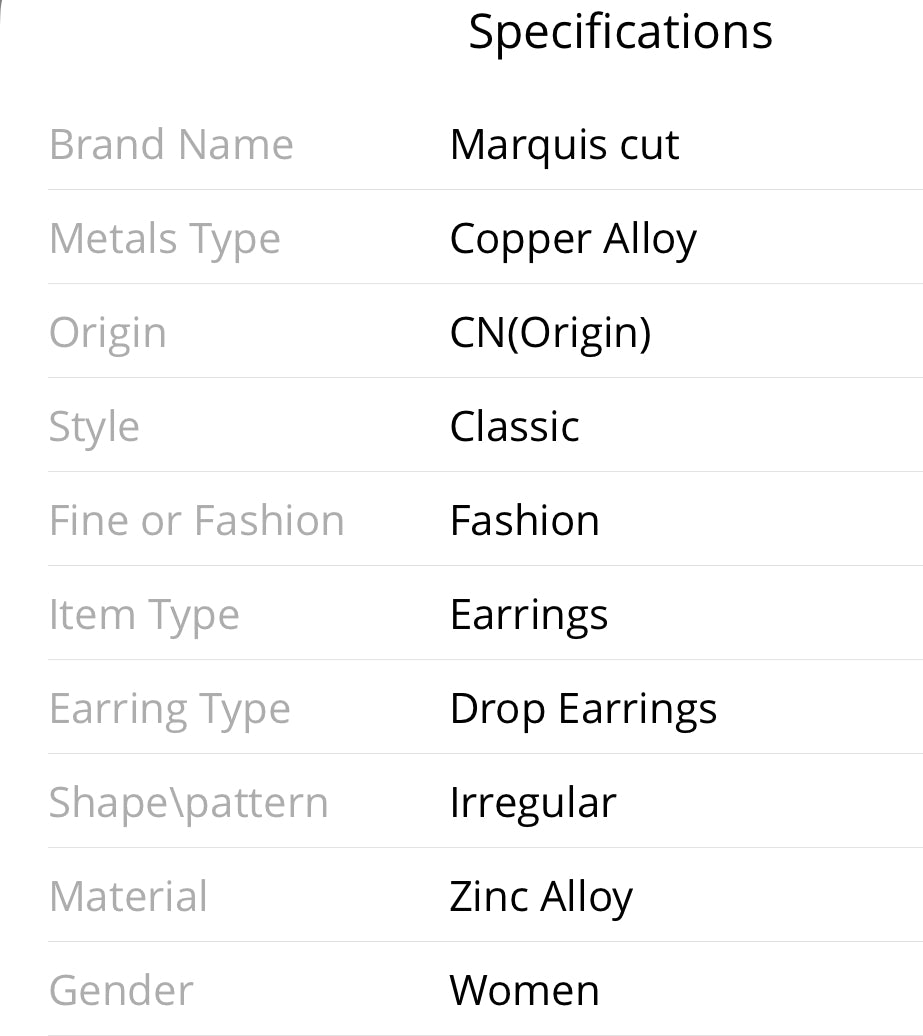The width and height of the screenshot is (923, 1036).
Task: Click the Zinc Alloy material value
Action: pos(541,897)
